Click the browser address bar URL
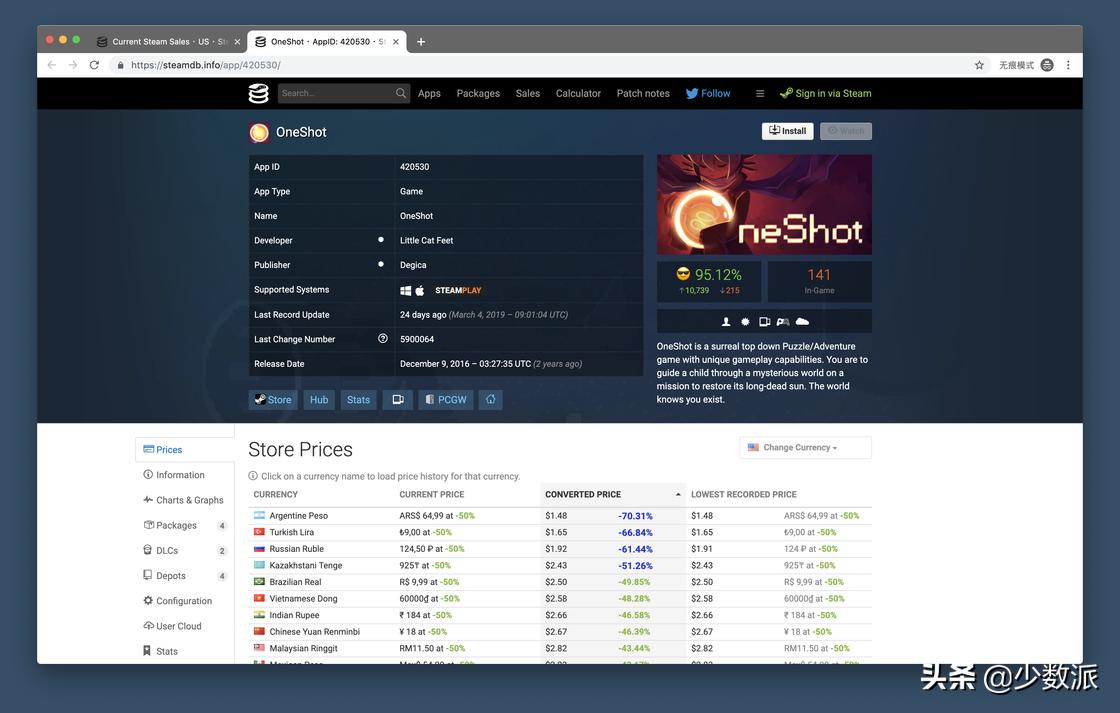This screenshot has height=713, width=1120. pyautogui.click(x=206, y=65)
